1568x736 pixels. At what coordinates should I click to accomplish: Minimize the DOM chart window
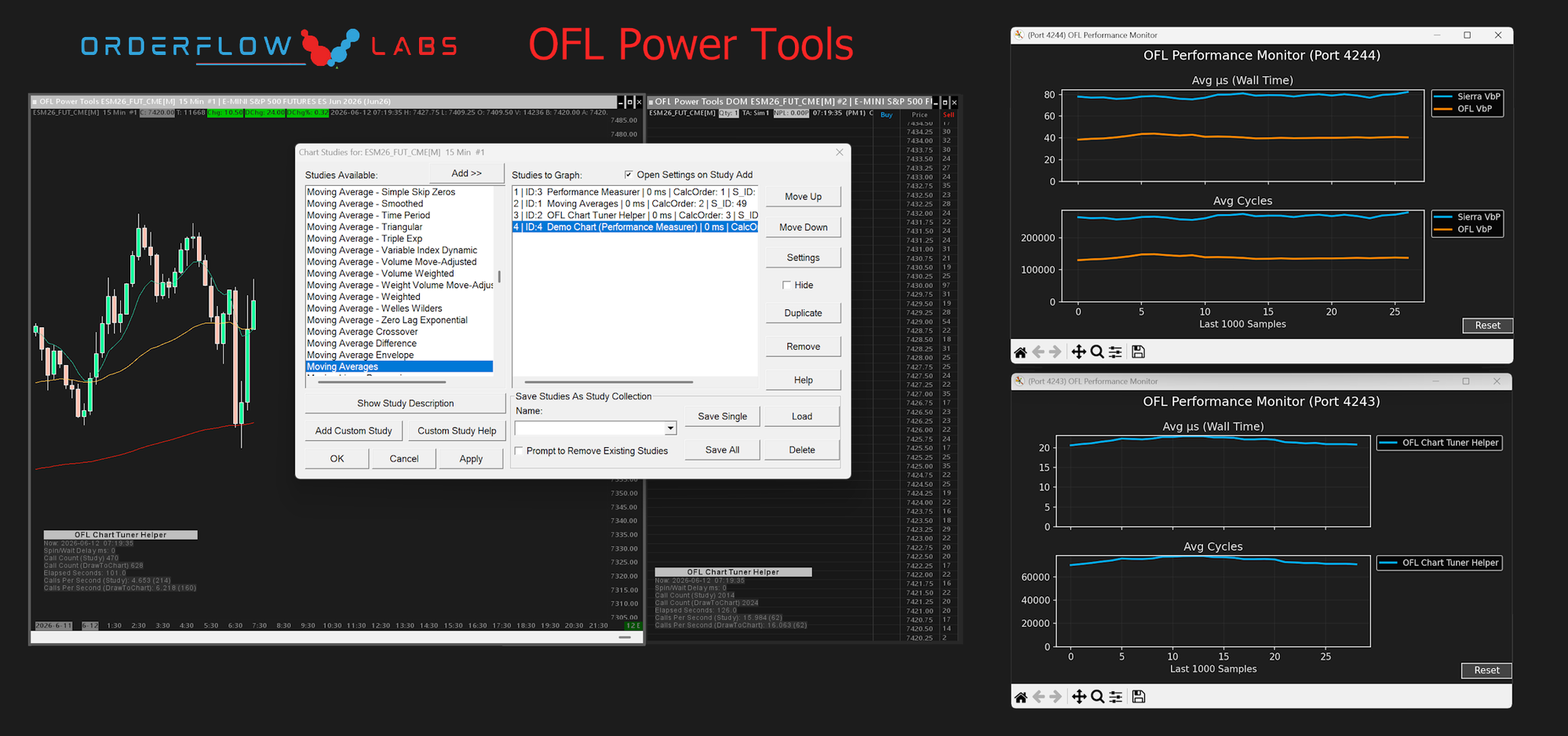[935, 102]
